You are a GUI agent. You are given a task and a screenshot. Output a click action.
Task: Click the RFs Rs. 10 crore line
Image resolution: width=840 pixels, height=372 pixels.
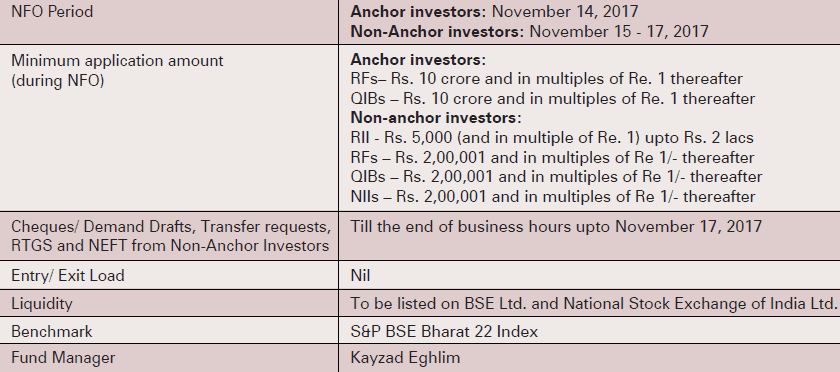[546, 79]
